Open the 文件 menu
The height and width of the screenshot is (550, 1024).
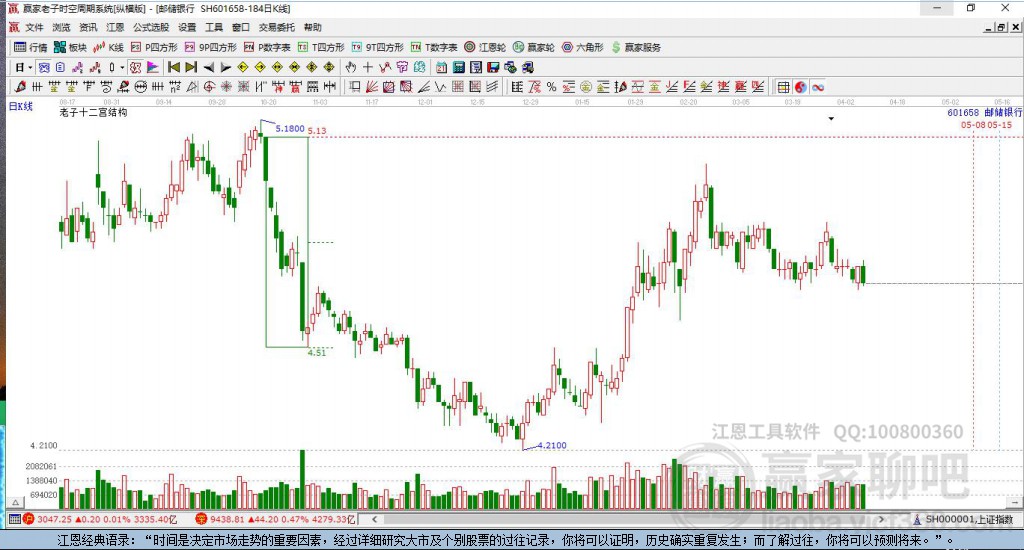(34, 27)
